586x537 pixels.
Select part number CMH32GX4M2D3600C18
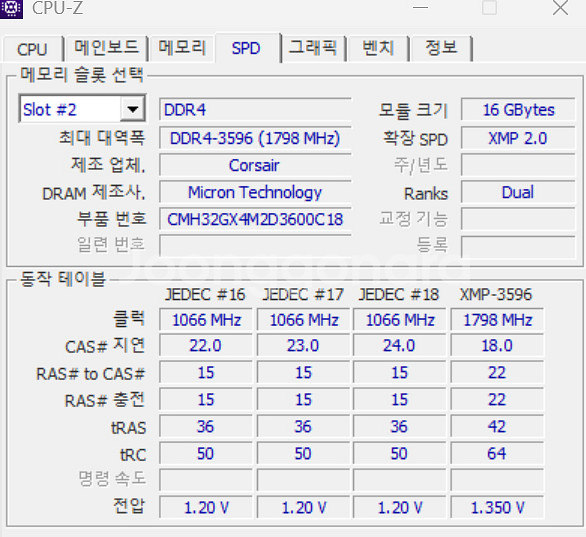(255, 219)
